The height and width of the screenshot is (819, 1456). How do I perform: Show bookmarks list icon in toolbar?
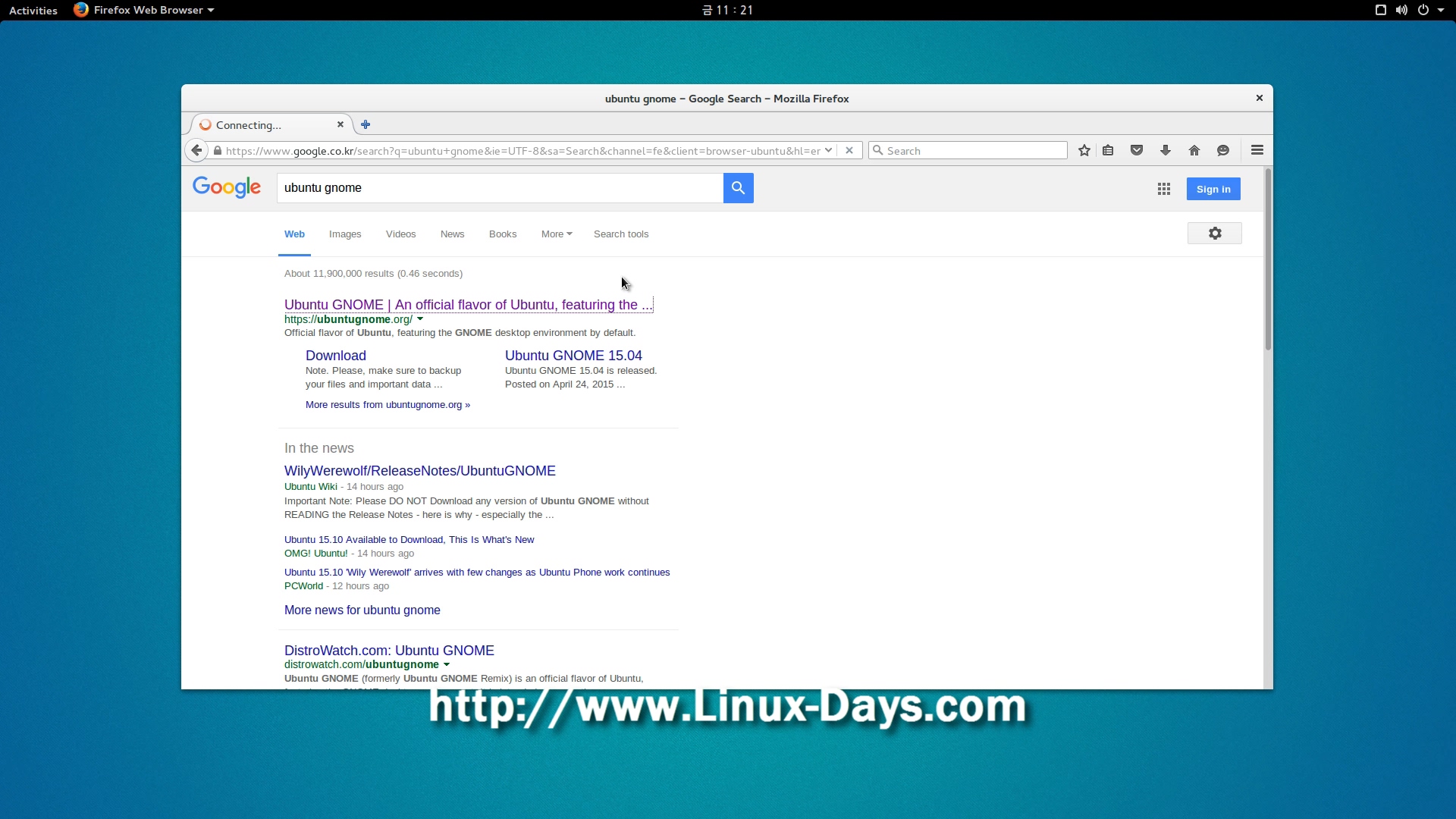[1108, 150]
